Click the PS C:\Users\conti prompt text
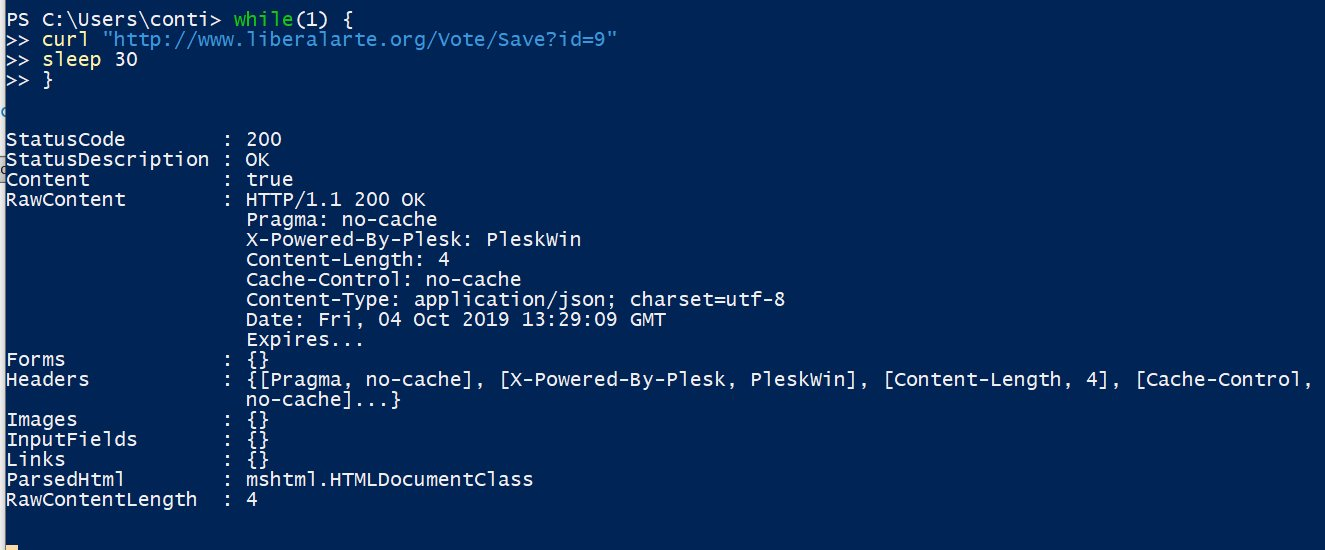This screenshot has width=1325, height=550. 112,19
